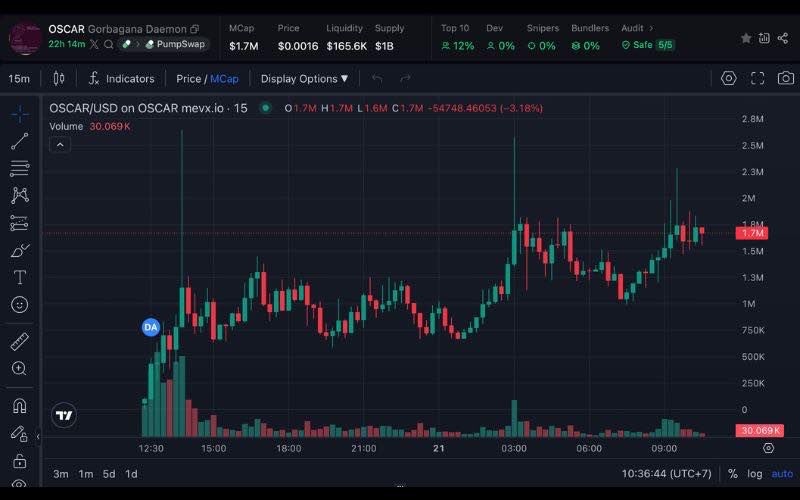The image size is (800, 500).
Task: Open the forecasting and position tools
Action: (x=19, y=223)
